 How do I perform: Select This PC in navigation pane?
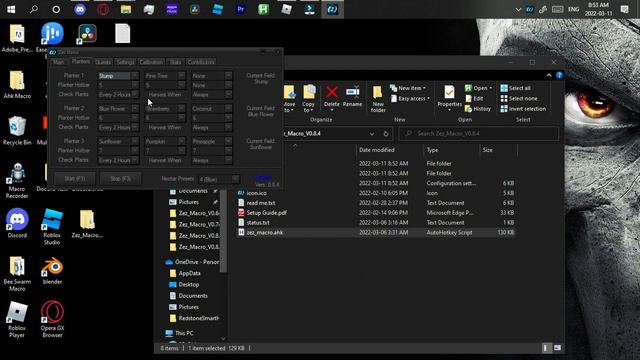180,333
